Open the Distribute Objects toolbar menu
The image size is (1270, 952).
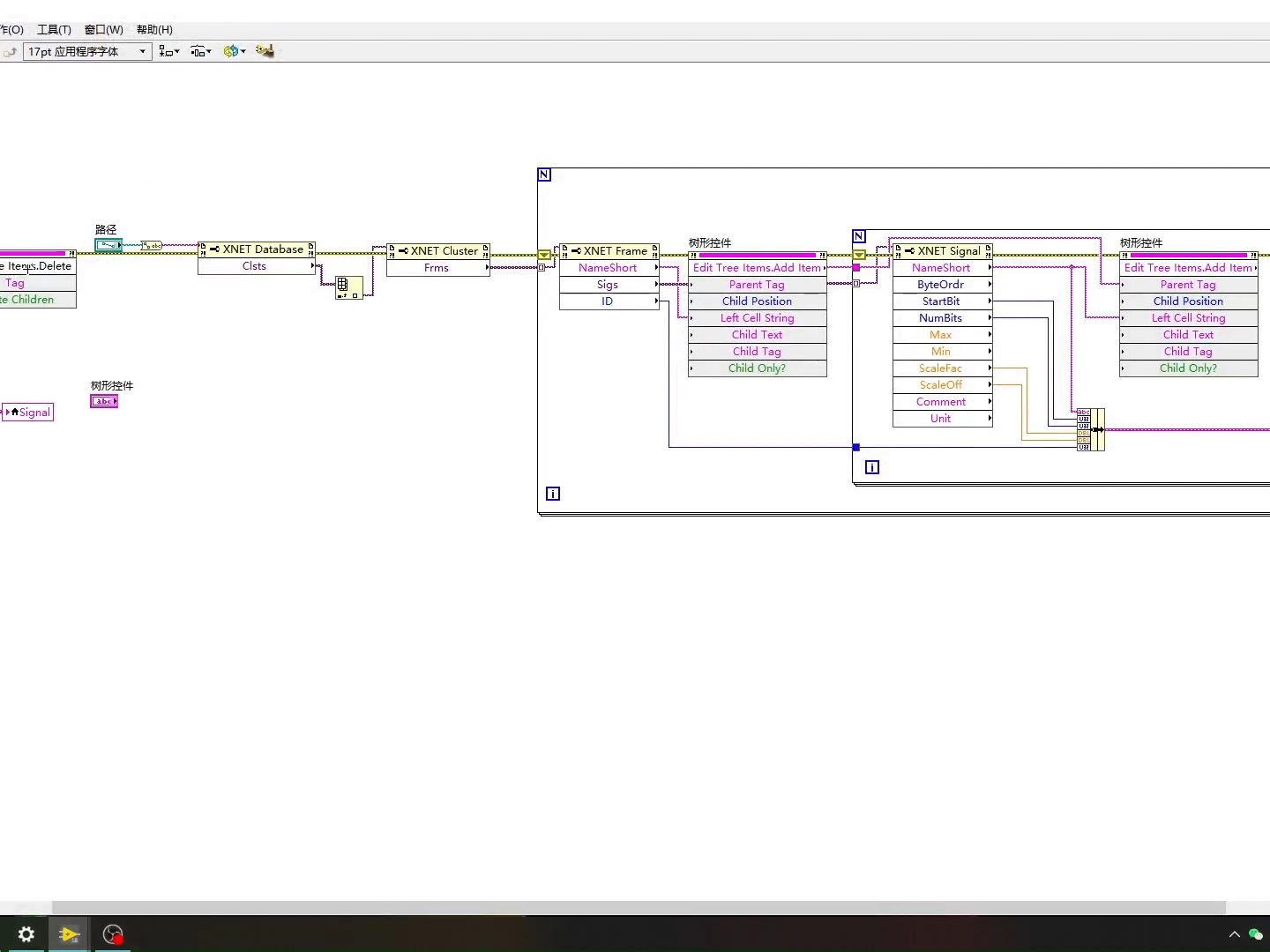[200, 51]
